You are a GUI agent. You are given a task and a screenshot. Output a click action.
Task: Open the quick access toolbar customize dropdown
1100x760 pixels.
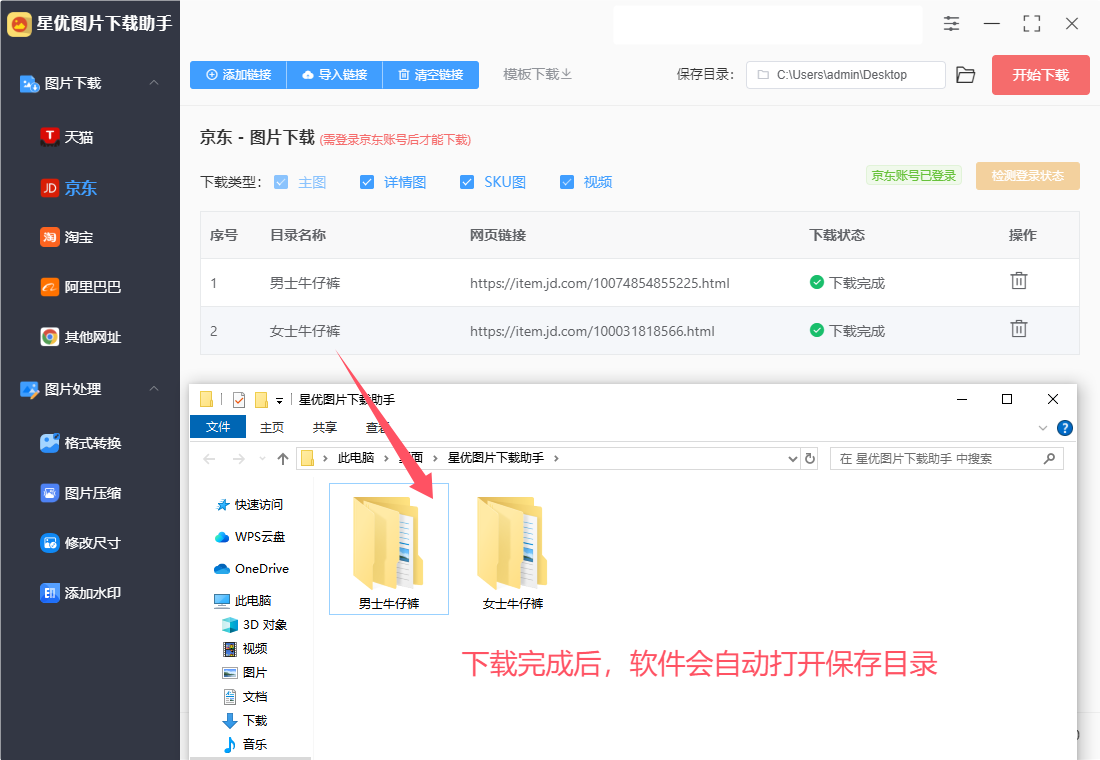279,401
